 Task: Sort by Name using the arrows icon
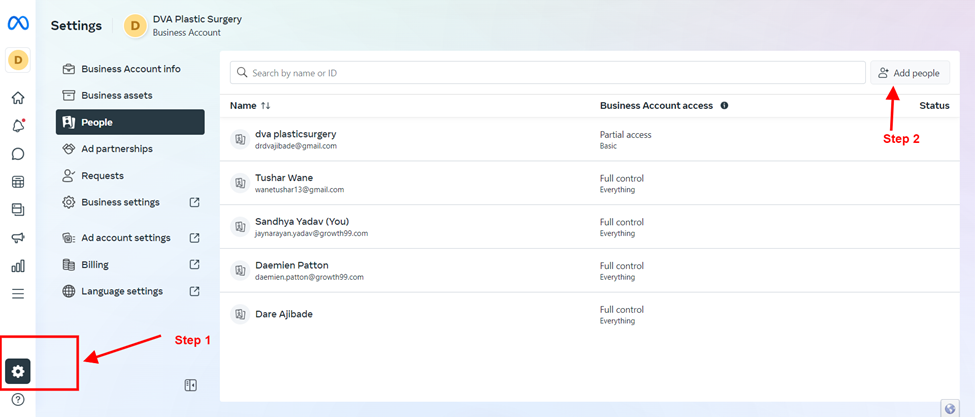point(266,106)
